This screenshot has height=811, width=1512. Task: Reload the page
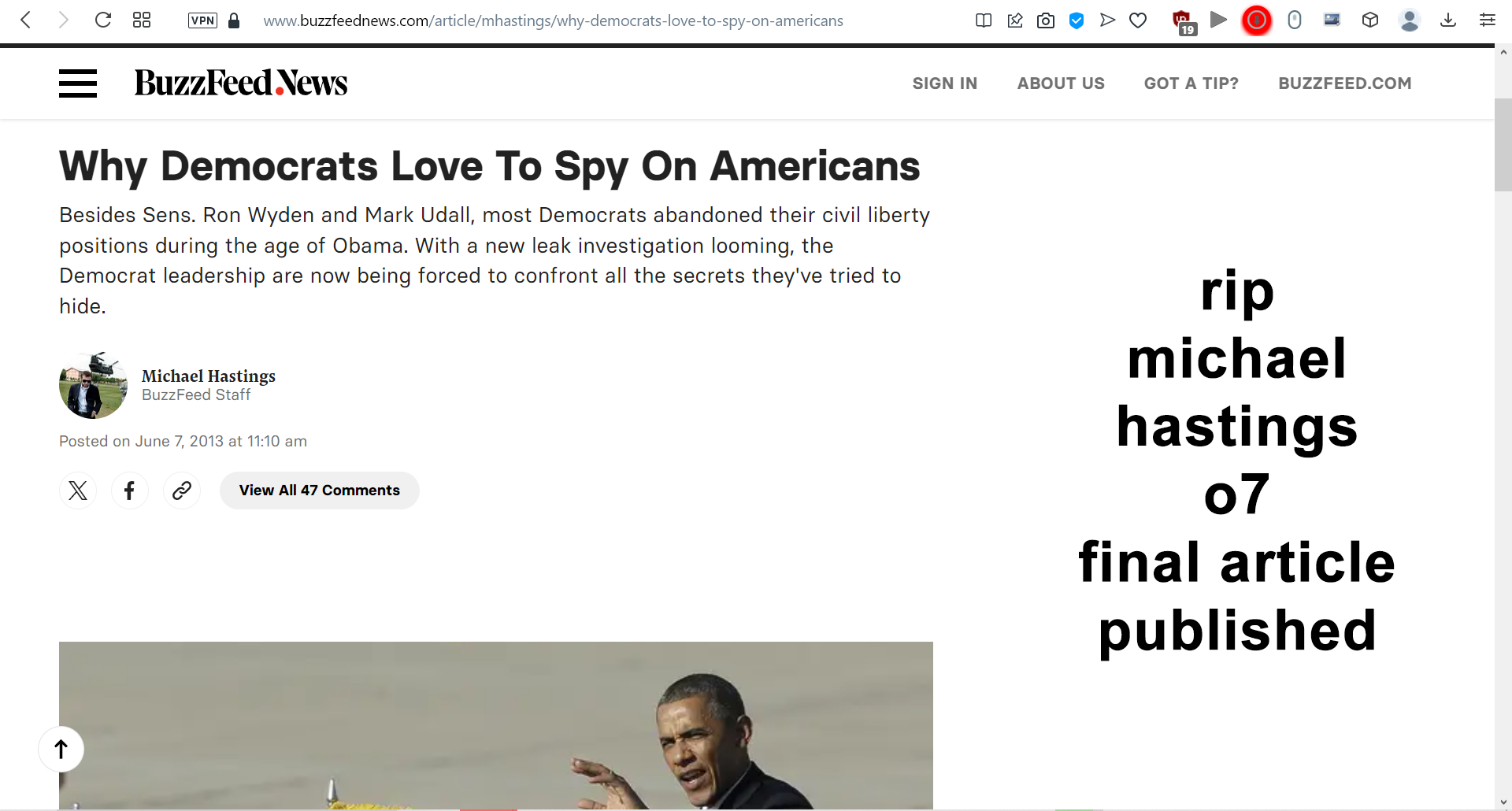(x=103, y=20)
